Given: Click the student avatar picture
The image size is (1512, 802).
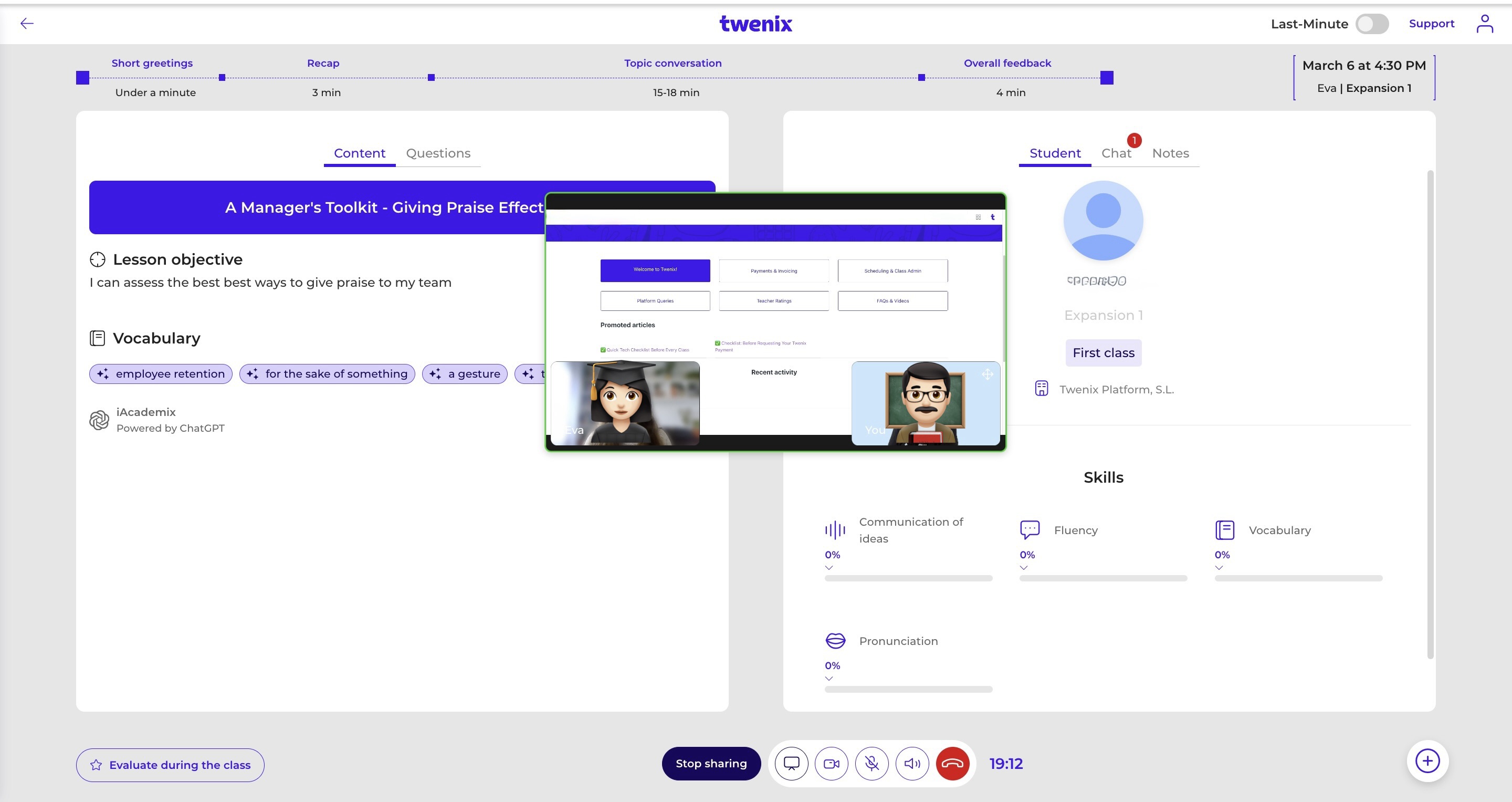Looking at the screenshot, I should coord(1103,220).
